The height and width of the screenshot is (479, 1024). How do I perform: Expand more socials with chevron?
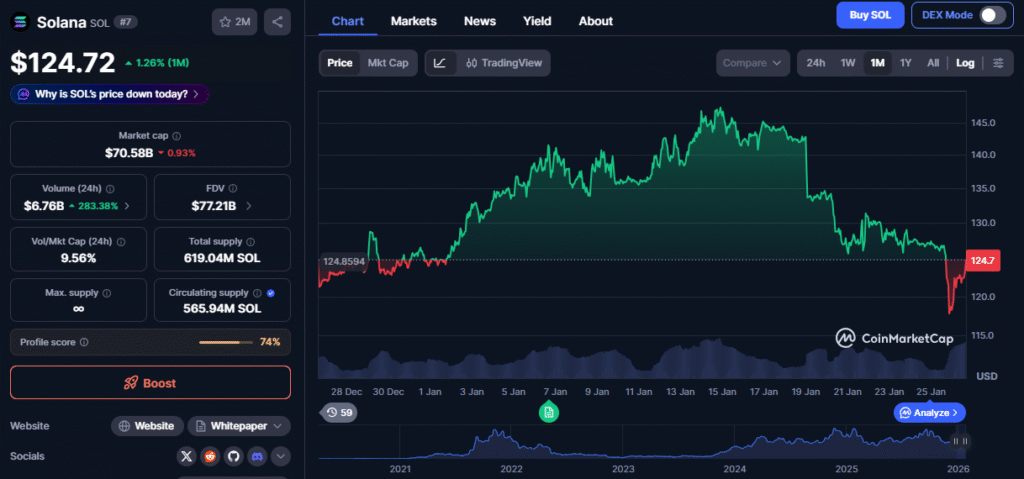tap(281, 456)
